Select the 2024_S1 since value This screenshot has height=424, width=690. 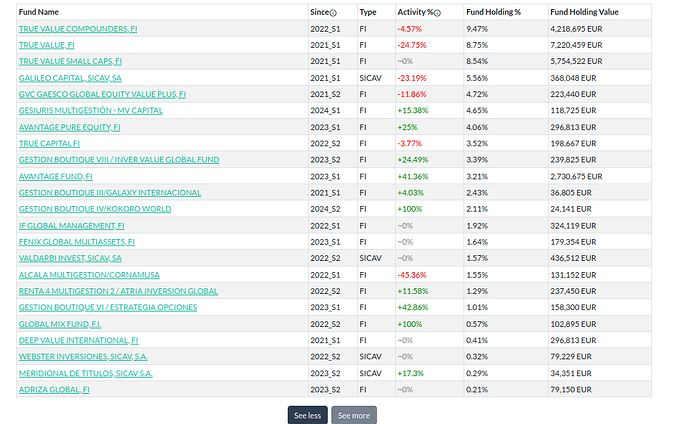click(x=325, y=111)
